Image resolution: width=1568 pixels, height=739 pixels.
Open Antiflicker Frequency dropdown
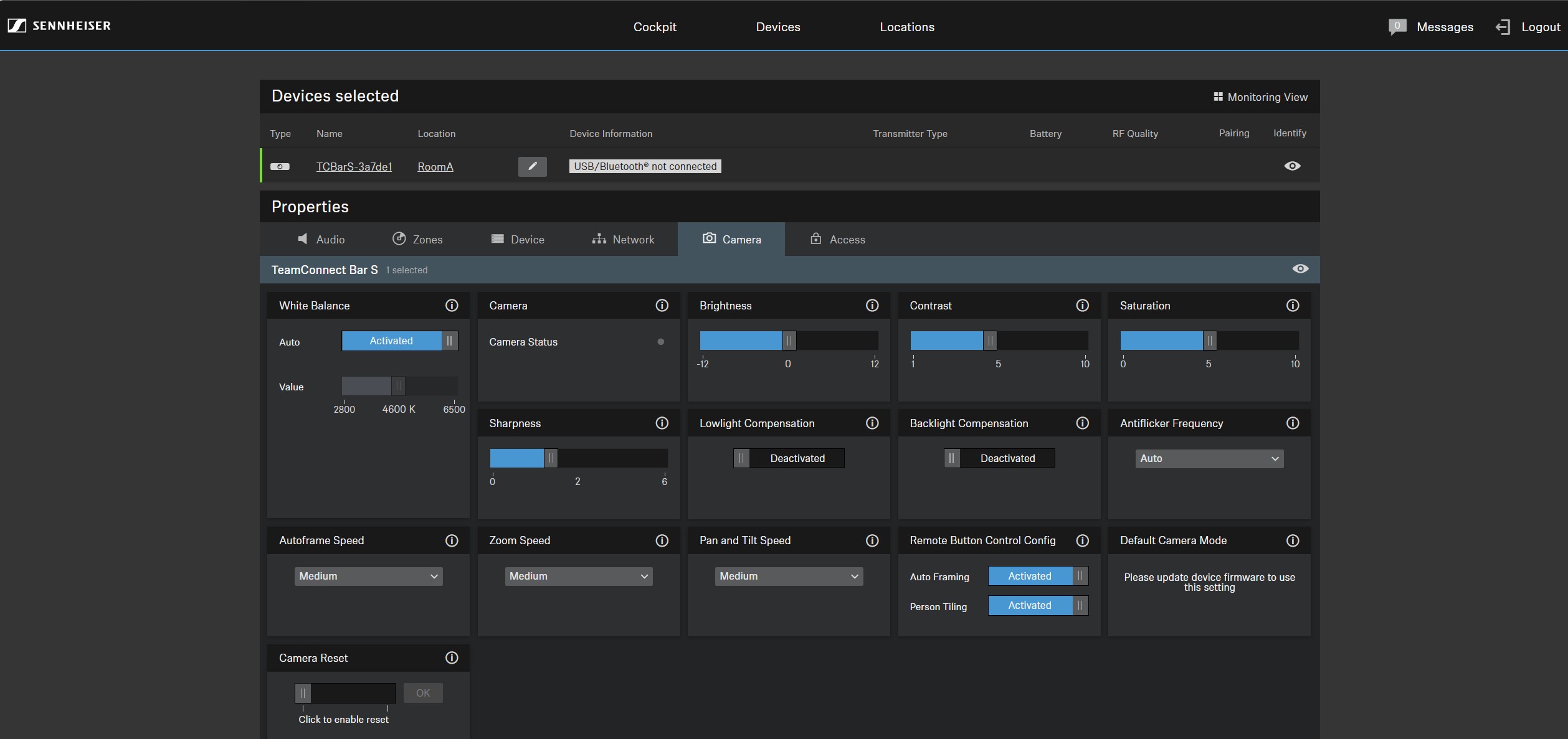pos(1209,458)
